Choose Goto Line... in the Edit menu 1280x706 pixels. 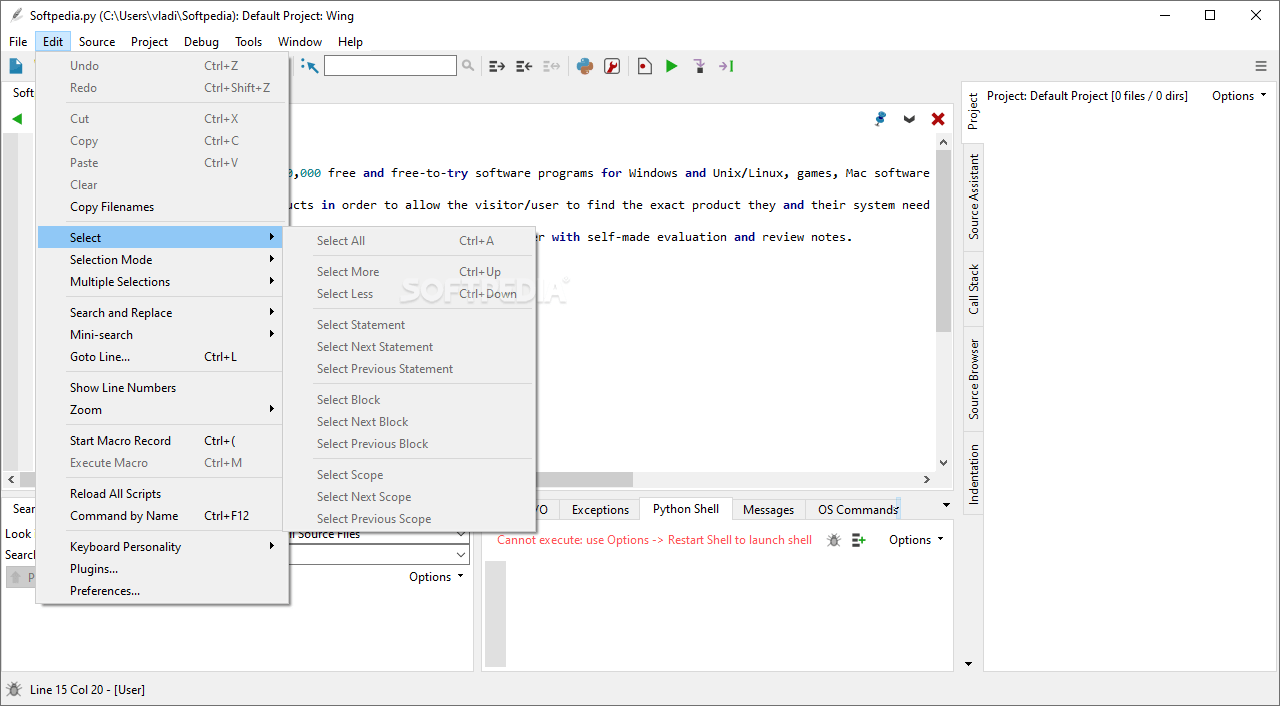pos(161,356)
